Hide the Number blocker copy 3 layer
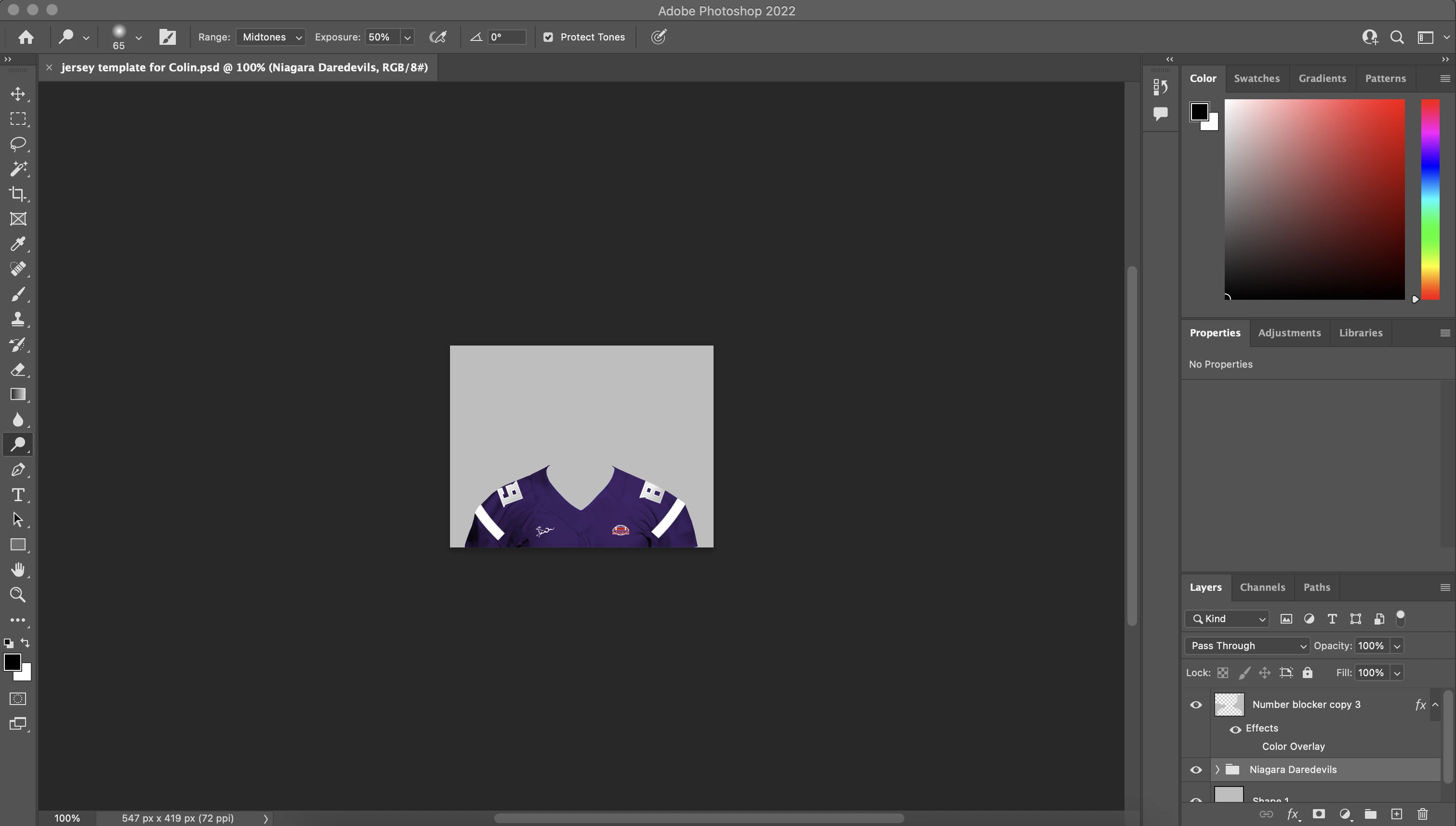Screen dimensions: 1456x826 coord(1196,705)
